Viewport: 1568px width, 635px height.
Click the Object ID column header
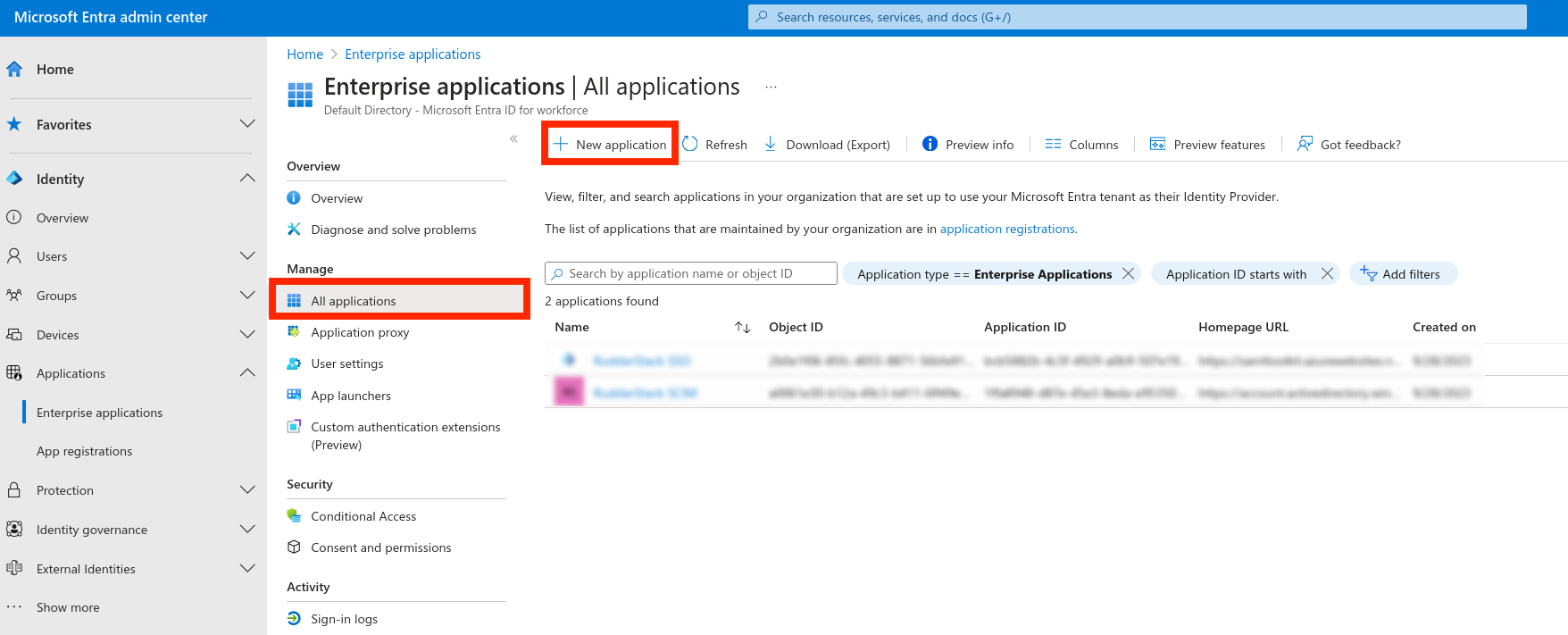[796, 328]
